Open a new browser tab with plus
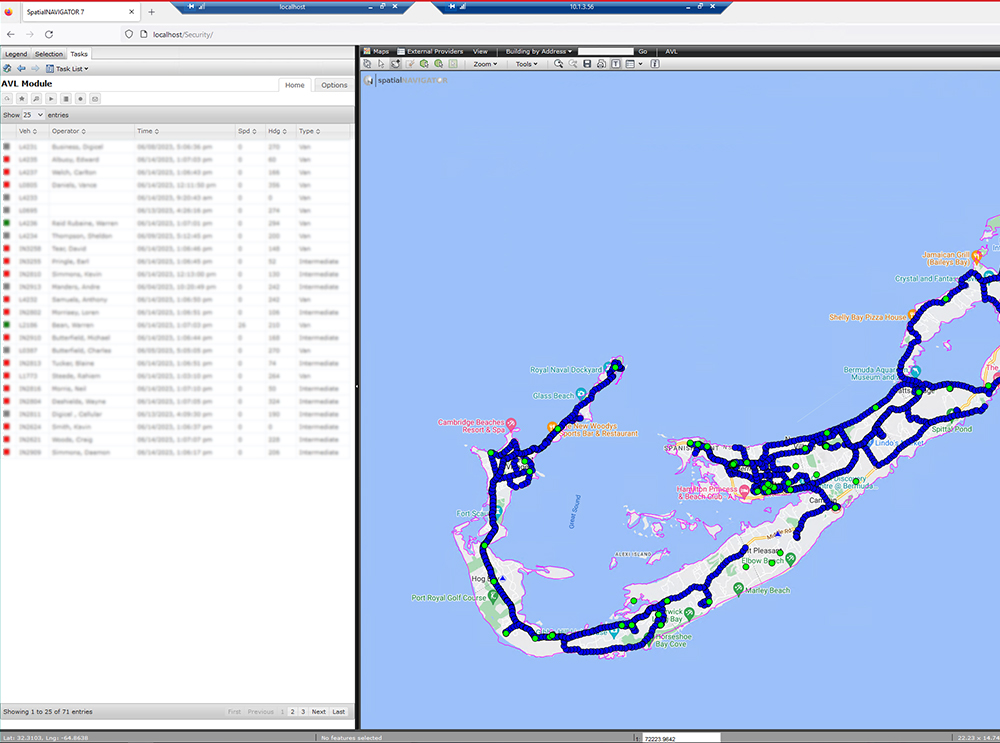Viewport: 1000px width, 743px height. pos(151,11)
